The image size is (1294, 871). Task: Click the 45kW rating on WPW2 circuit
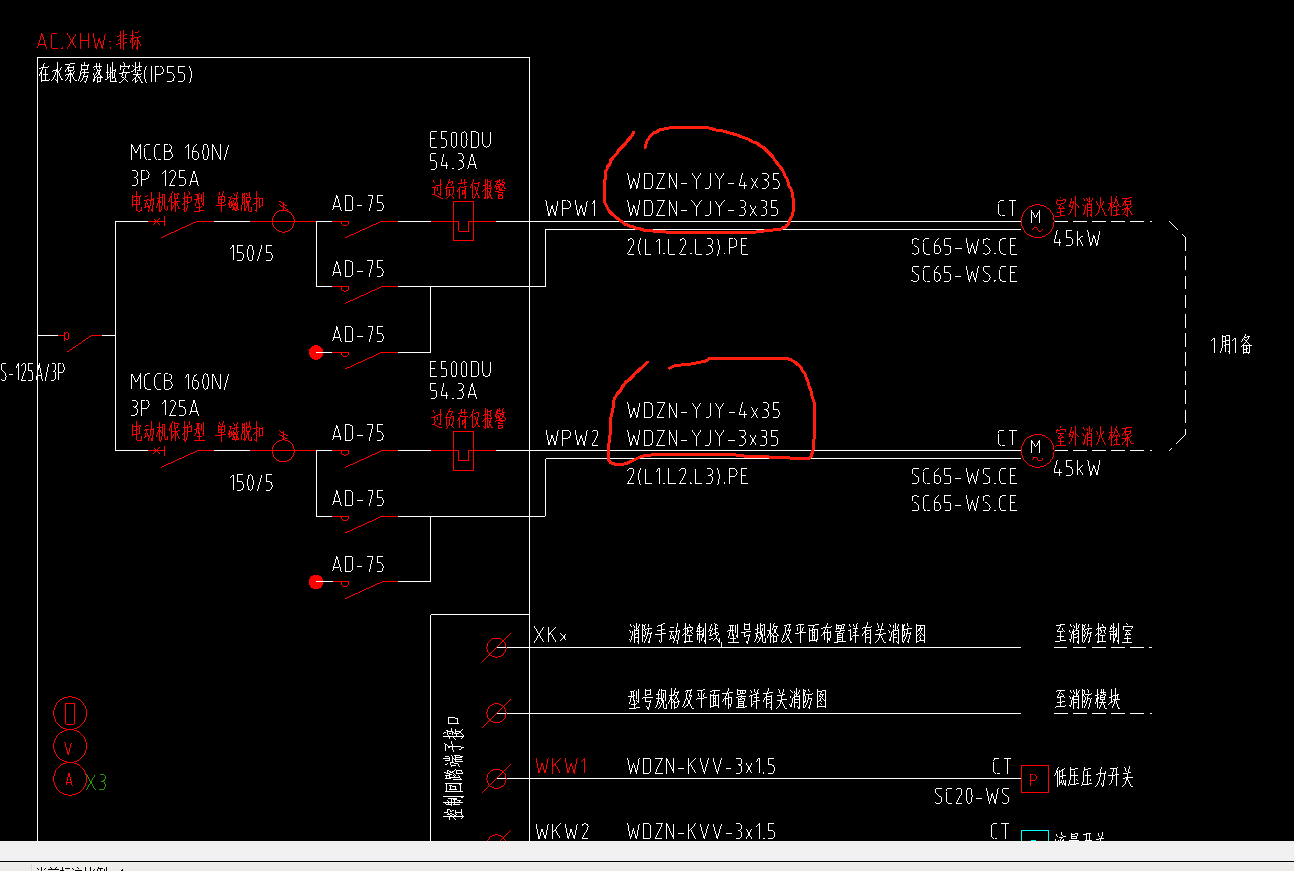[1076, 468]
